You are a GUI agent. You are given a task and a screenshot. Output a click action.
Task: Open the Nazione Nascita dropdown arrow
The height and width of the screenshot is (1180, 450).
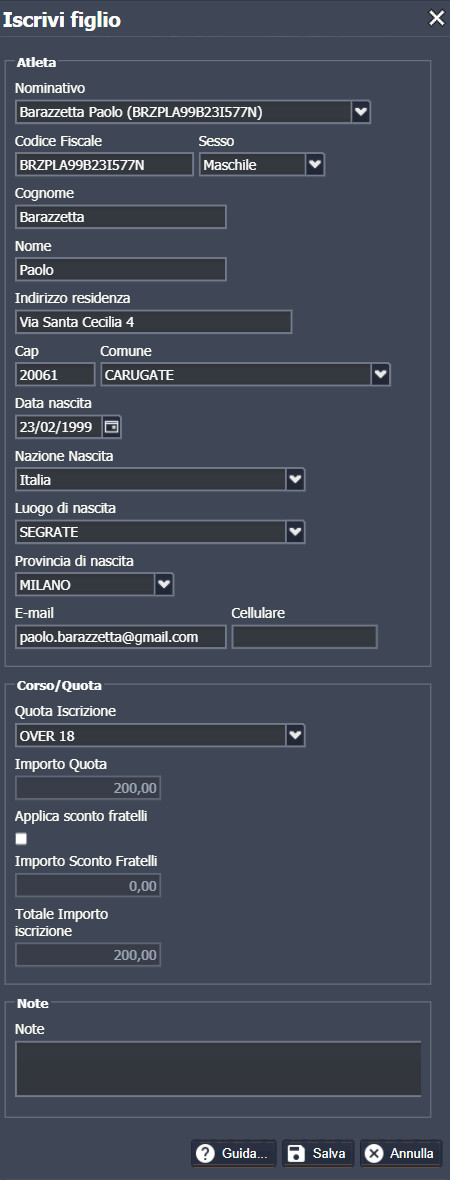pyautogui.click(x=296, y=479)
